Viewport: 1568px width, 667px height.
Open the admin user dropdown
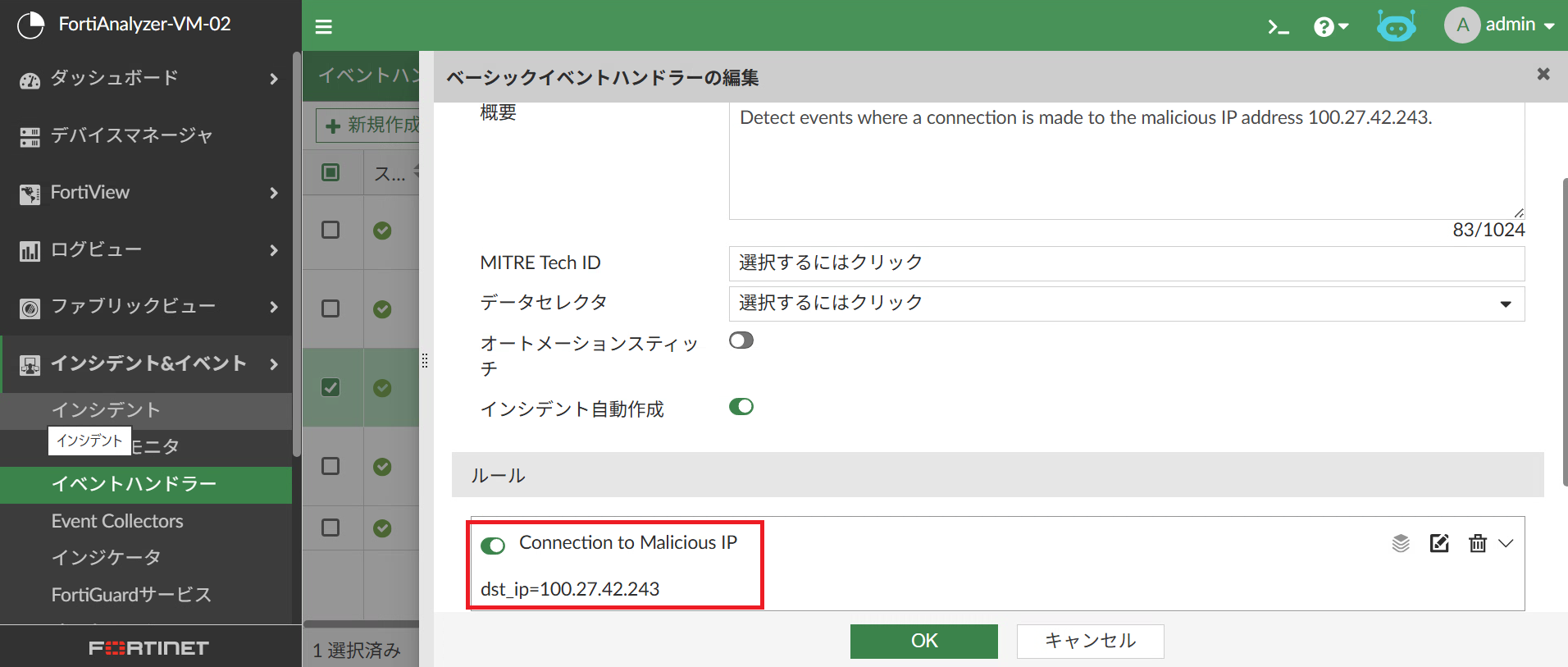pyautogui.click(x=1500, y=25)
